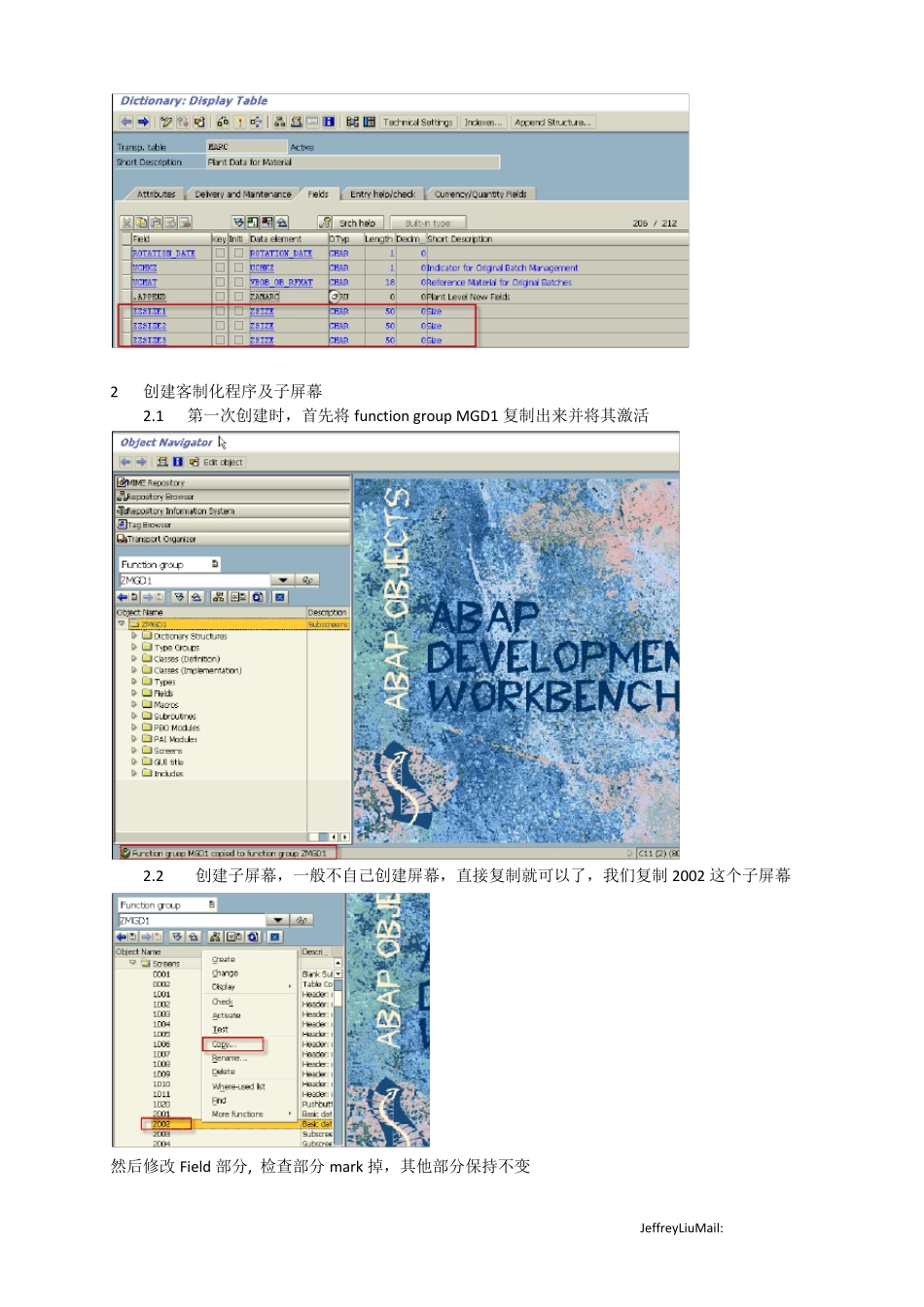Click Edit object button in Object Navigator
This screenshot has width=924, height=1307.
coord(217,462)
